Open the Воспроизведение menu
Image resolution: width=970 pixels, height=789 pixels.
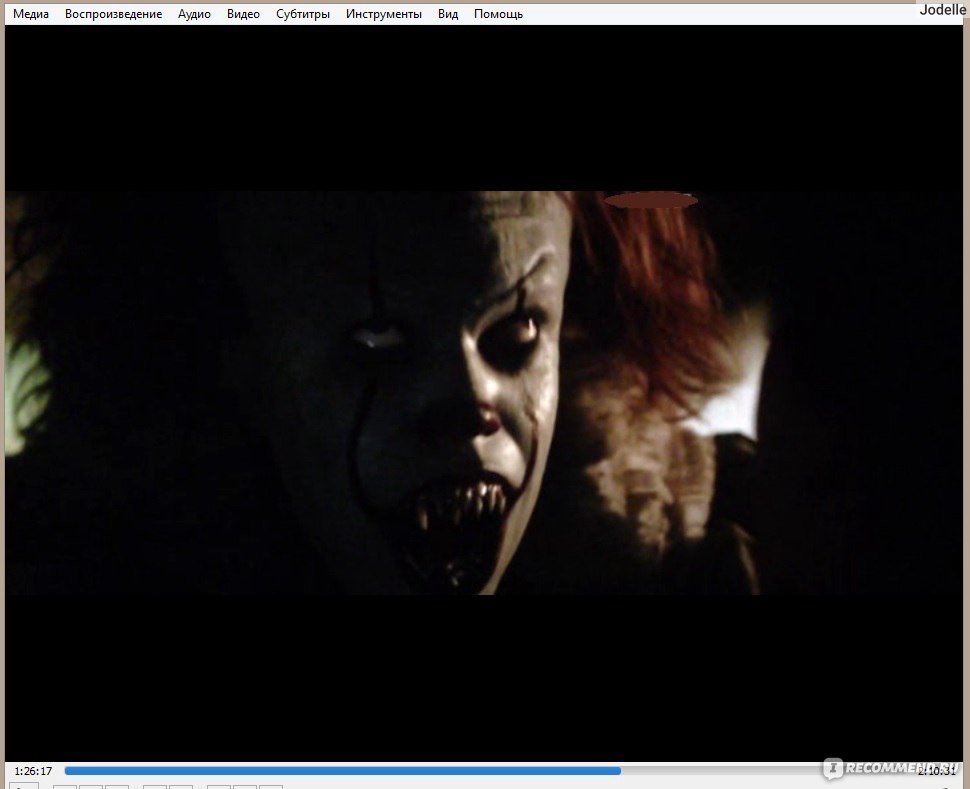pos(113,14)
